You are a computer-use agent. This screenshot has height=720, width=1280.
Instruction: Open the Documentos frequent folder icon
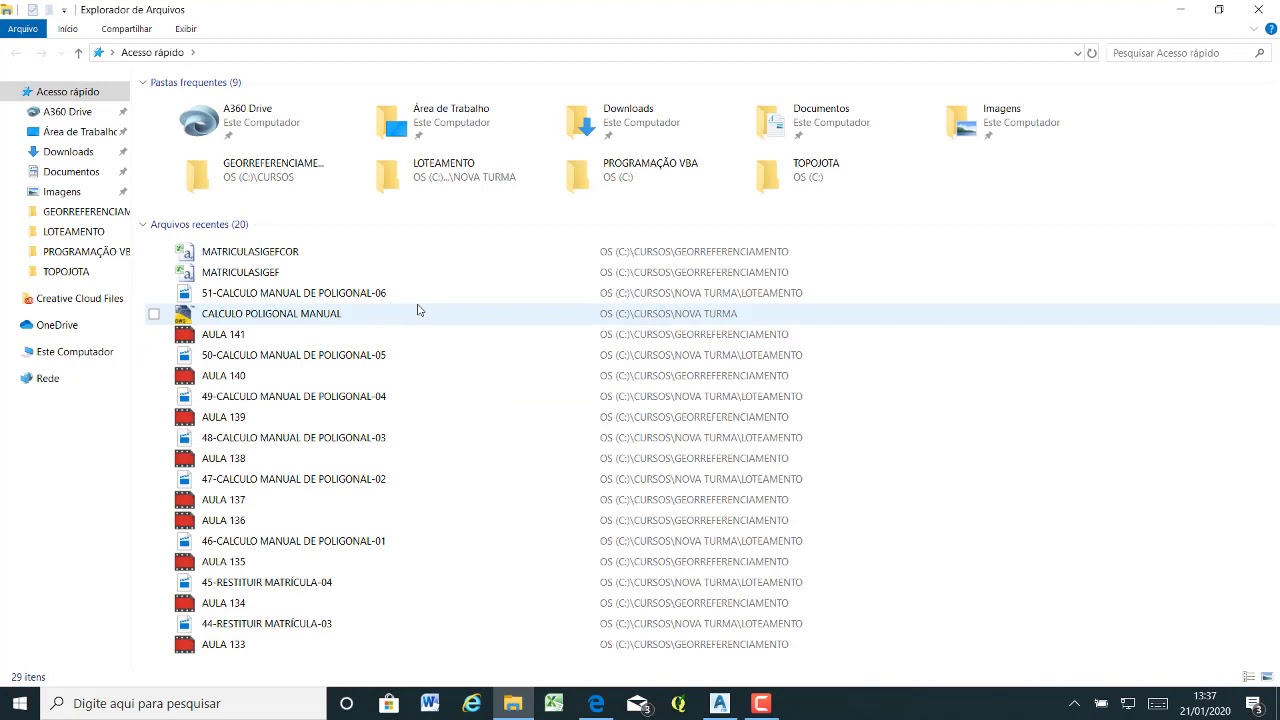click(771, 121)
